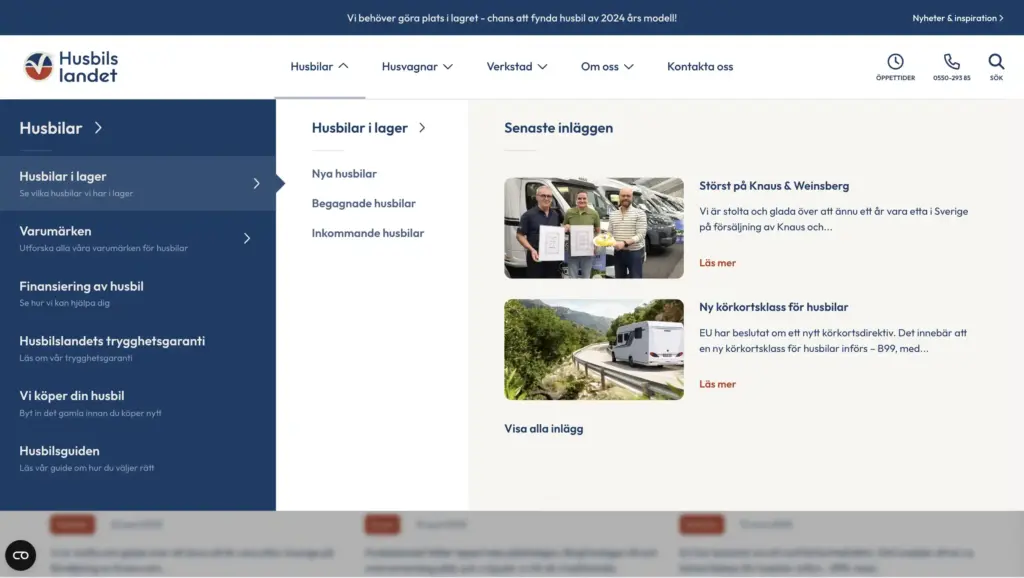Click the Husbilslandet logo

point(70,65)
